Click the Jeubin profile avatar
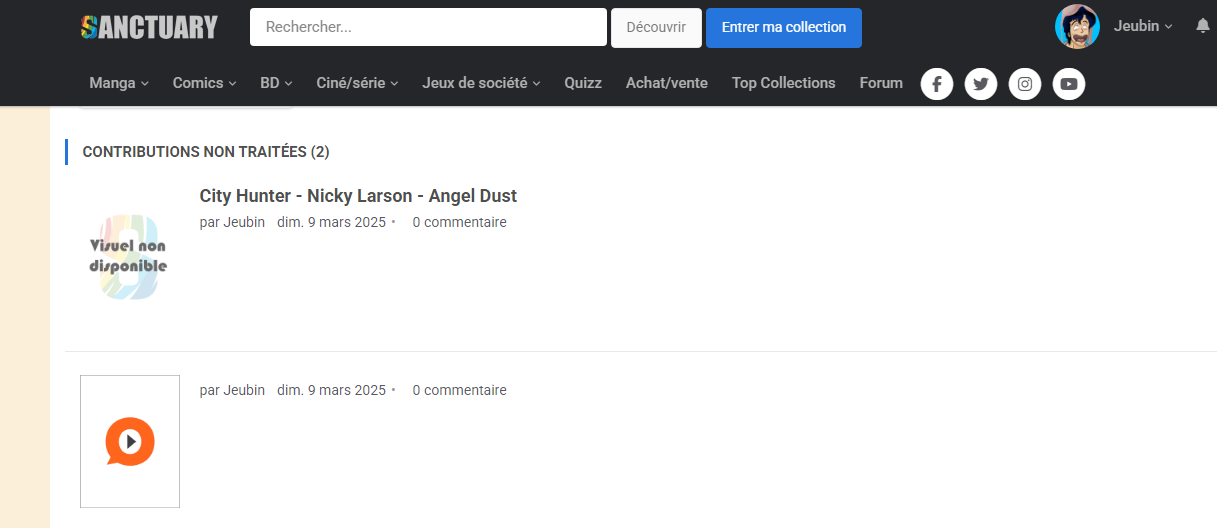 1077,26
